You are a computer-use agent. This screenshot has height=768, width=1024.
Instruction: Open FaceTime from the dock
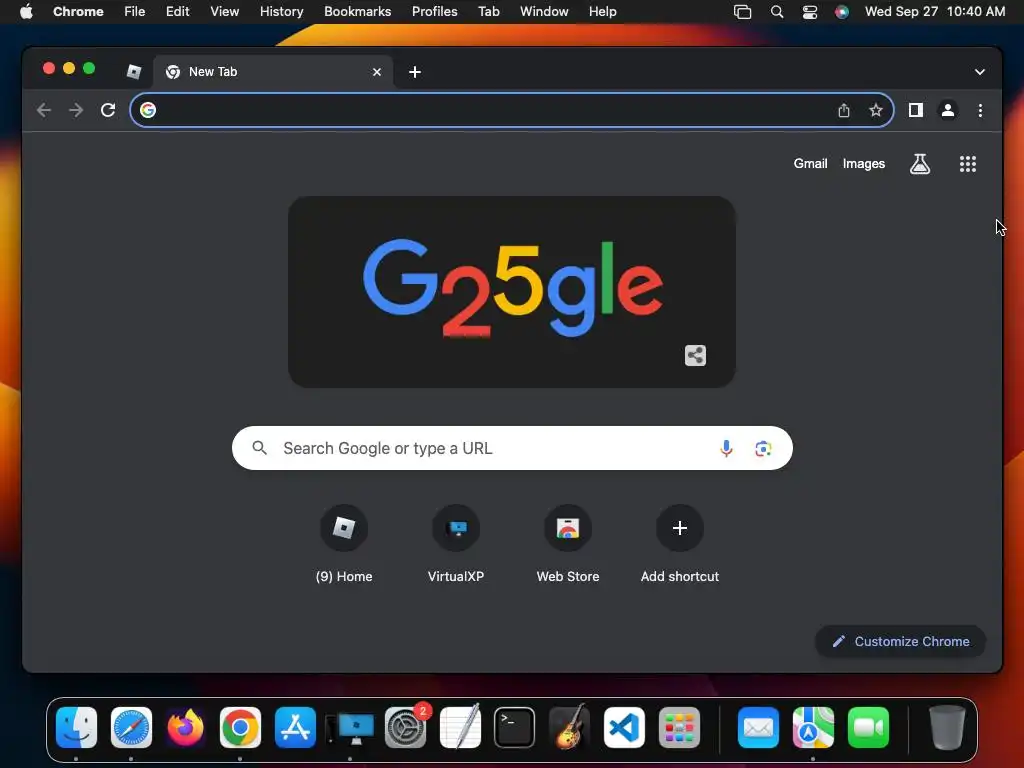(868, 728)
